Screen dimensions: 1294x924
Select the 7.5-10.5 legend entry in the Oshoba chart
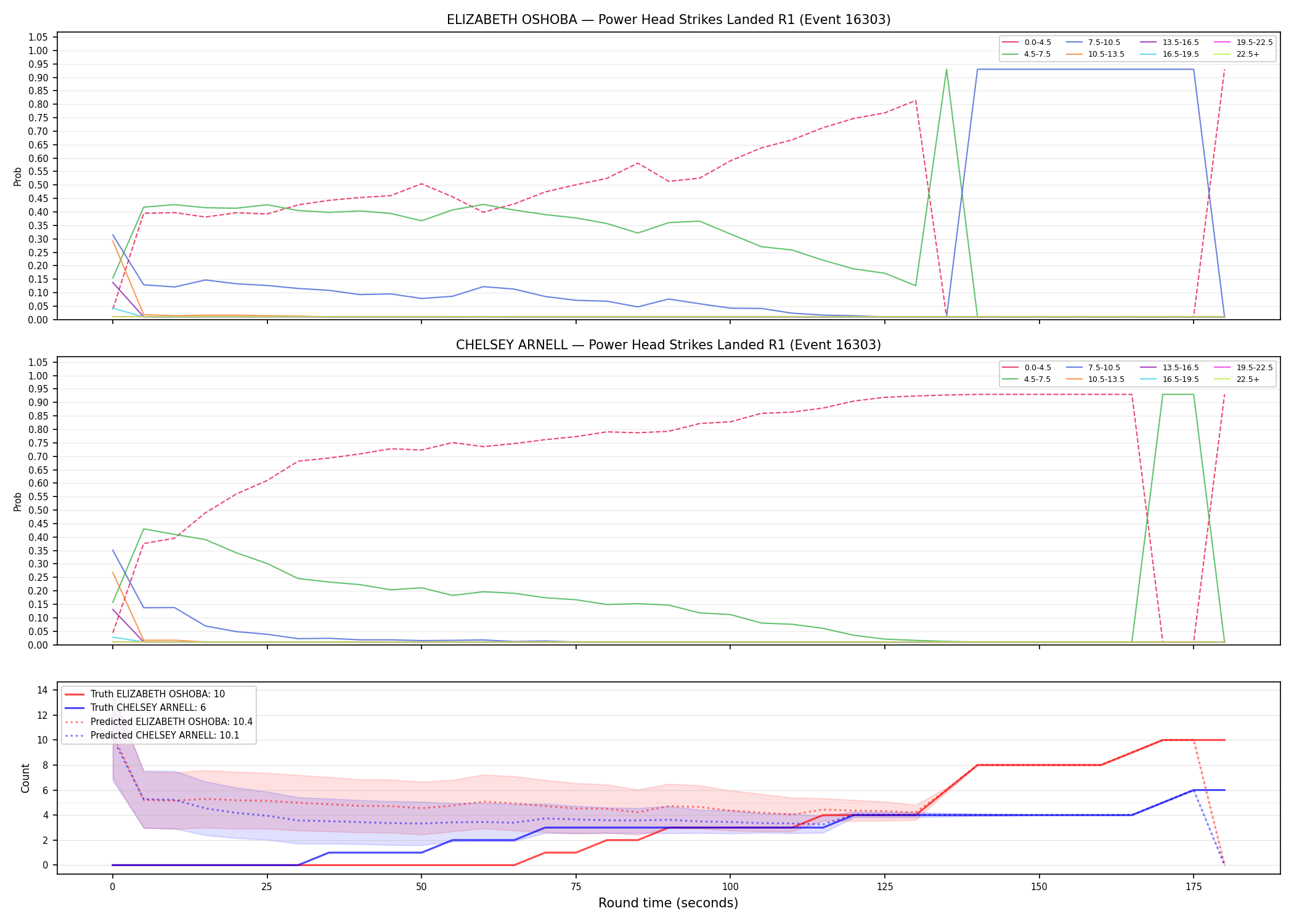[1093, 43]
